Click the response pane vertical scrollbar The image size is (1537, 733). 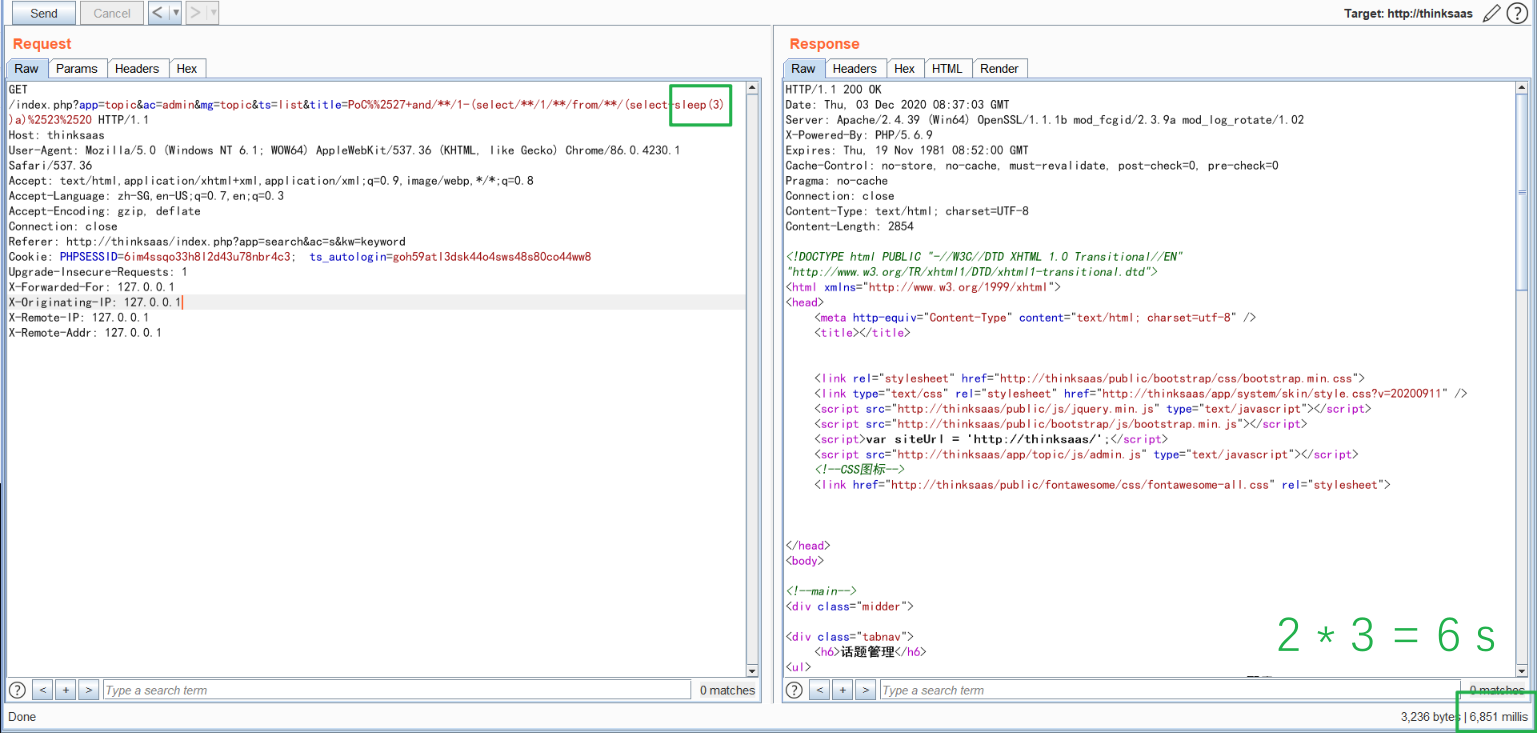coord(1522,377)
